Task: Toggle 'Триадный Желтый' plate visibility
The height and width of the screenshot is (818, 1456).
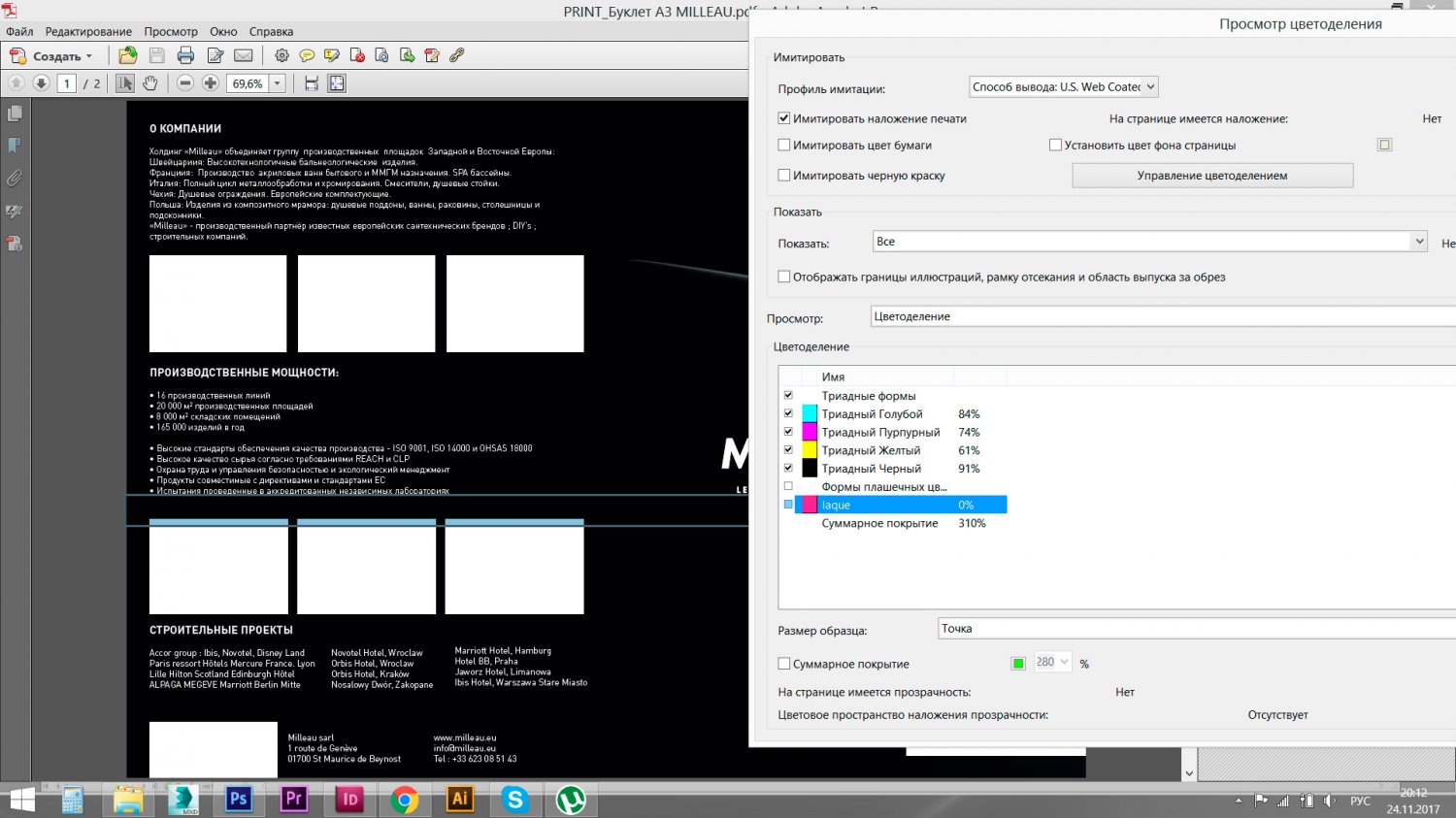Action: pos(788,450)
